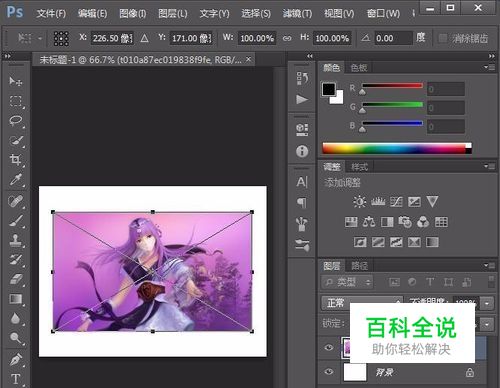Image resolution: width=500 pixels, height=388 pixels.
Task: Select the Dodge tool
Action: point(15,338)
